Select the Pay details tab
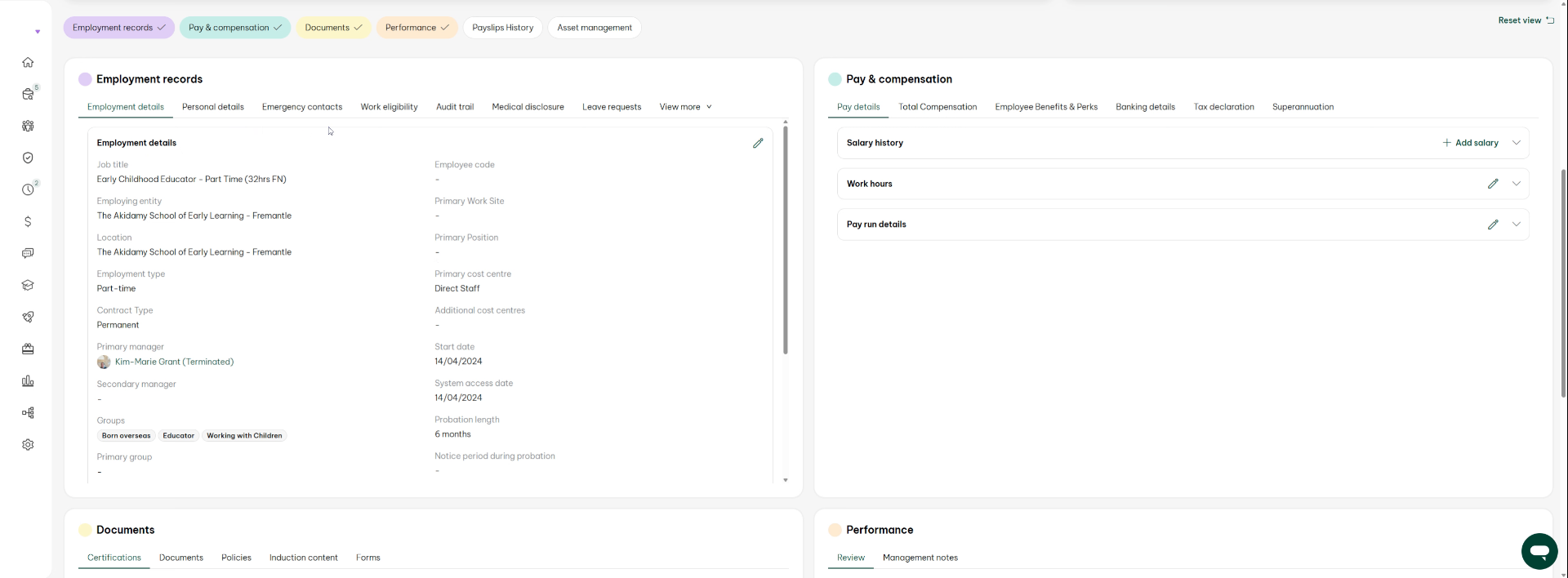 [x=858, y=107]
